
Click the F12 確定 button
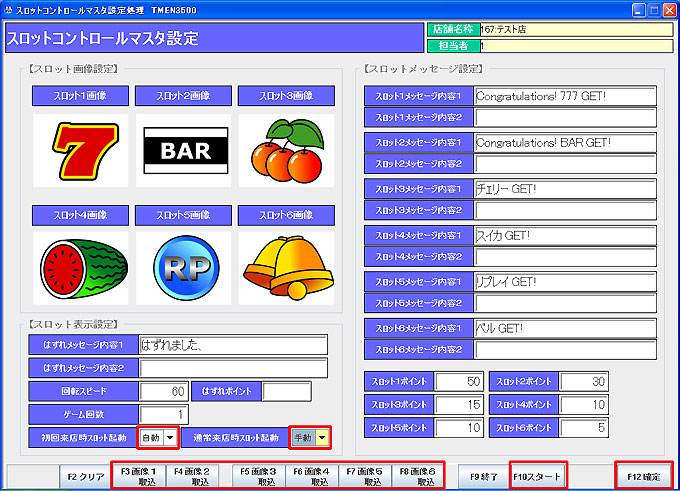click(644, 477)
